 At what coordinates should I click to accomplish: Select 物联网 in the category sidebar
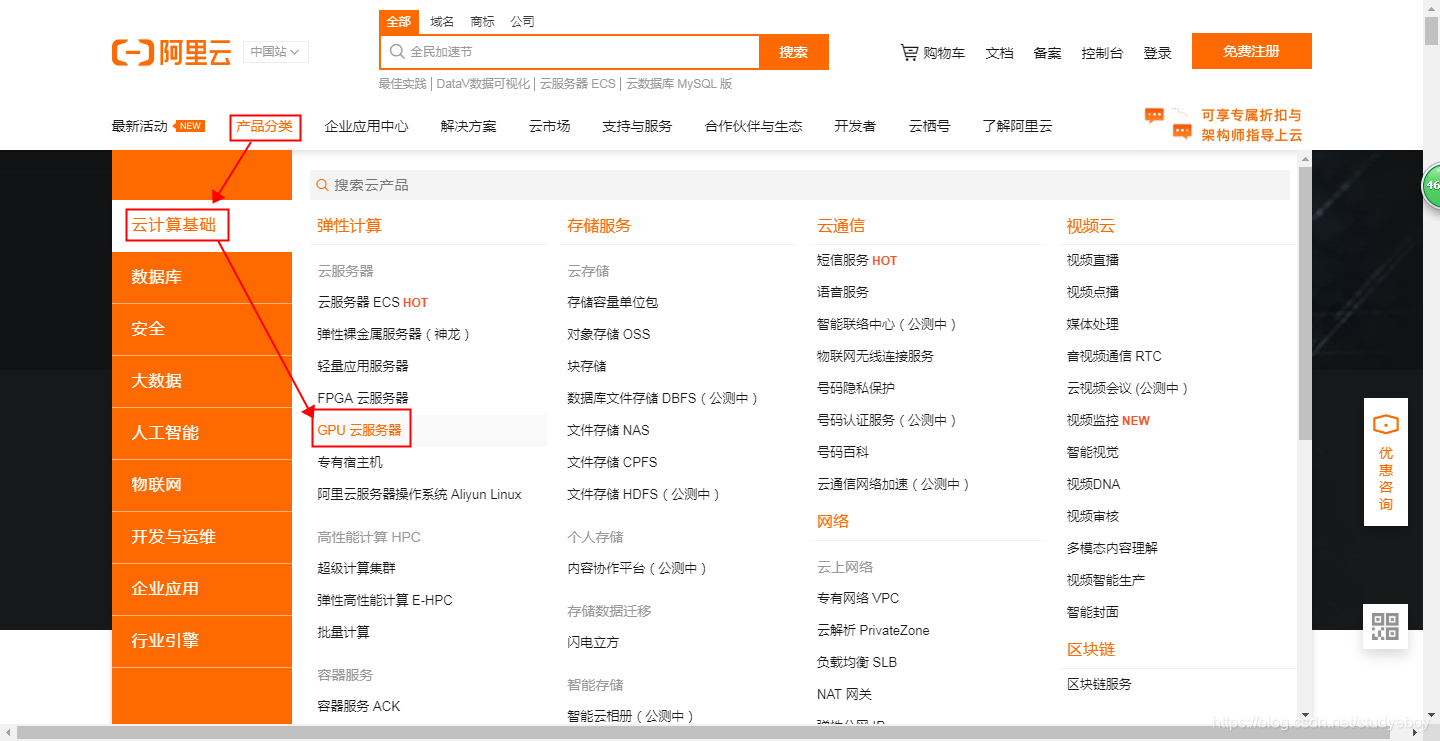(202, 485)
